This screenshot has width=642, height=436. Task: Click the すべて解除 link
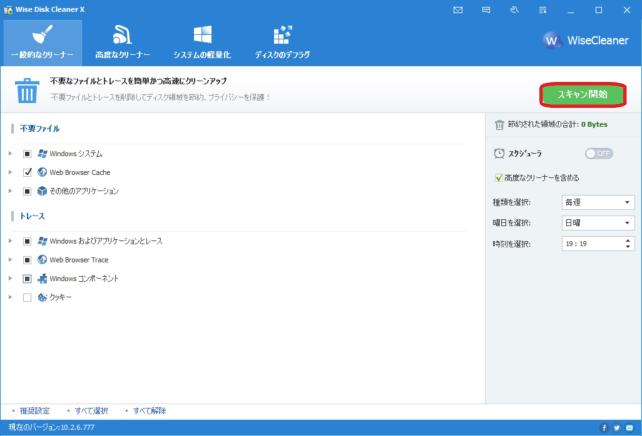click(x=149, y=411)
